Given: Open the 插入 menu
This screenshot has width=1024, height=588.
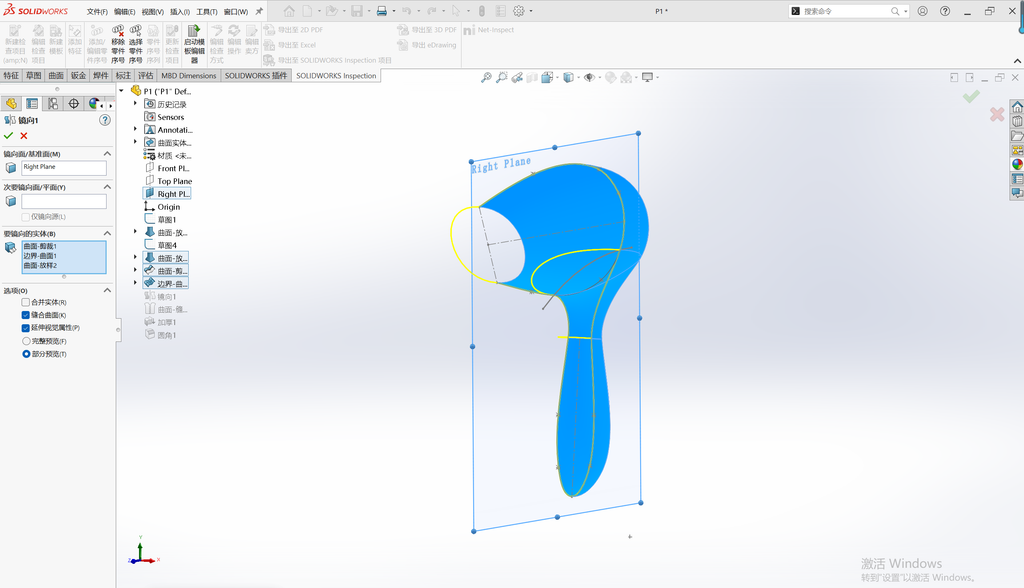Looking at the screenshot, I should pyautogui.click(x=180, y=12).
